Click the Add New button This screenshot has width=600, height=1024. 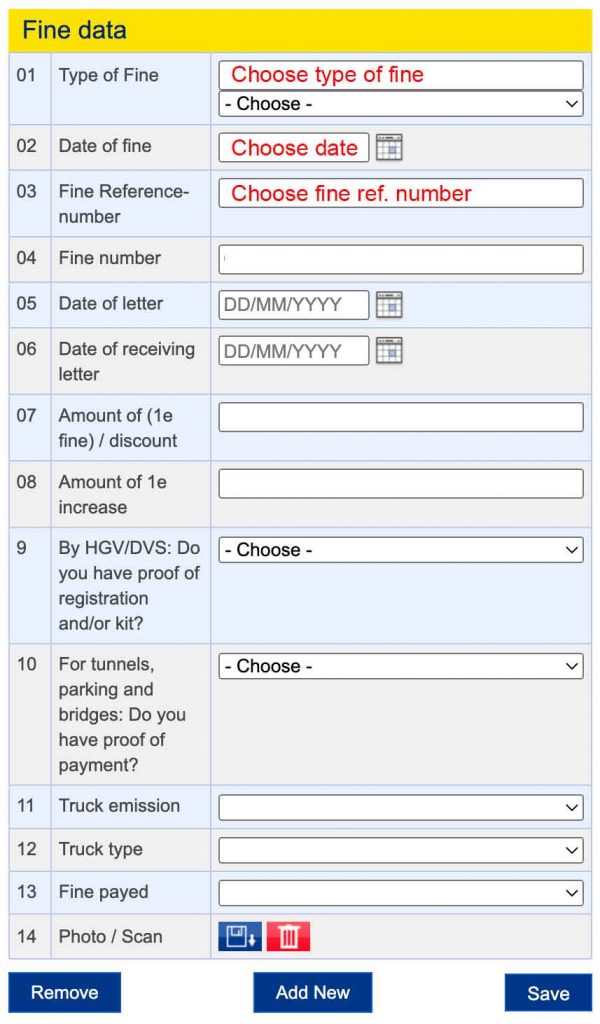312,992
